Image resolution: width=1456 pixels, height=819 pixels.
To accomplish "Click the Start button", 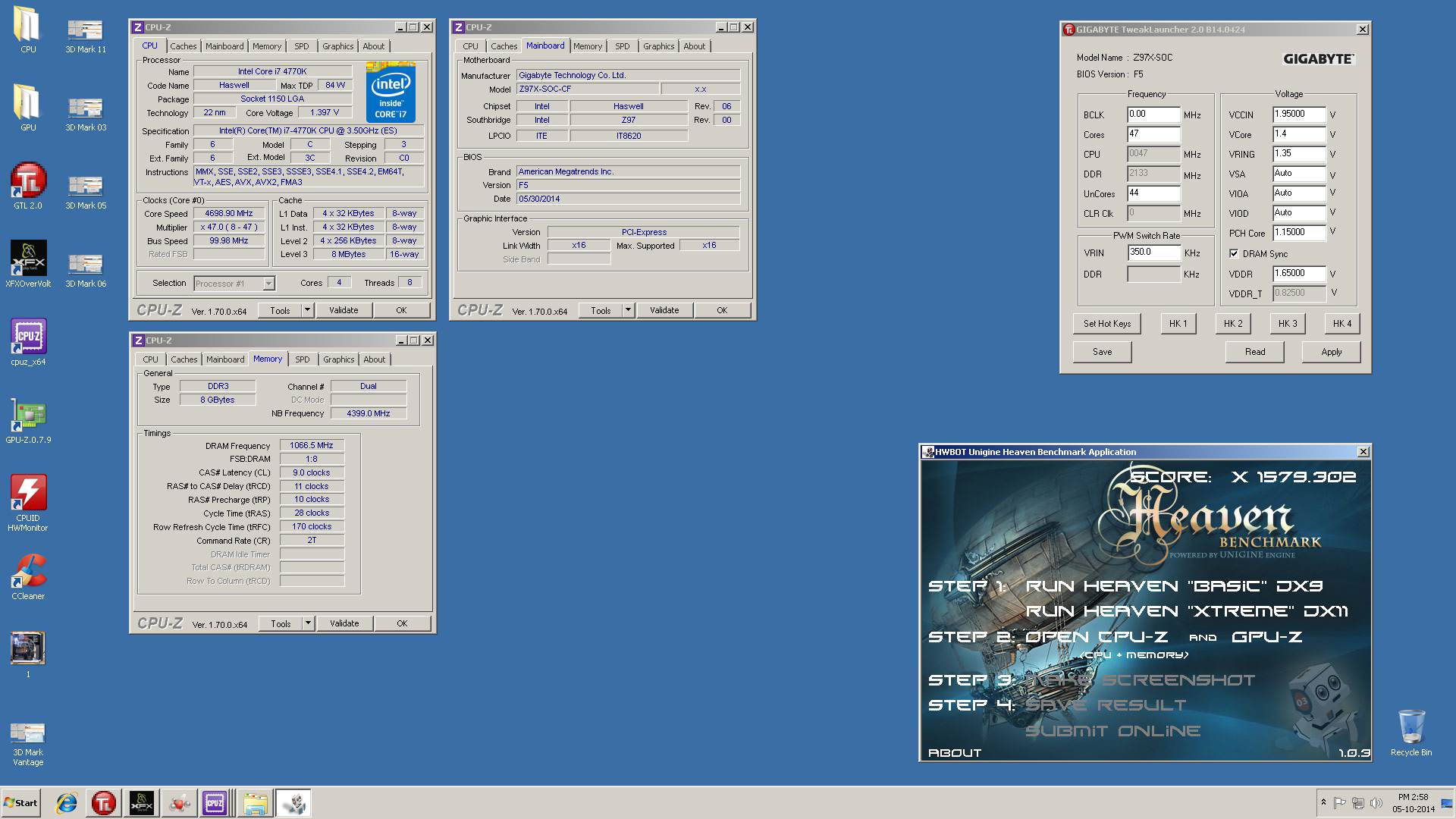I will (20, 803).
